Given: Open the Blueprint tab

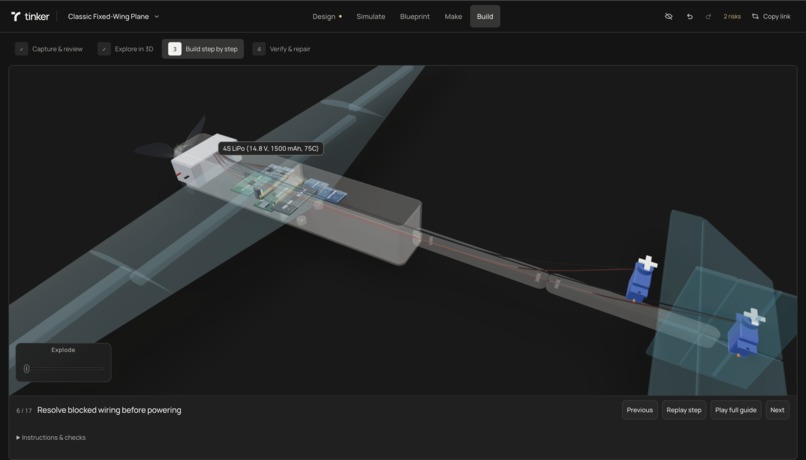Looking at the screenshot, I should (415, 16).
